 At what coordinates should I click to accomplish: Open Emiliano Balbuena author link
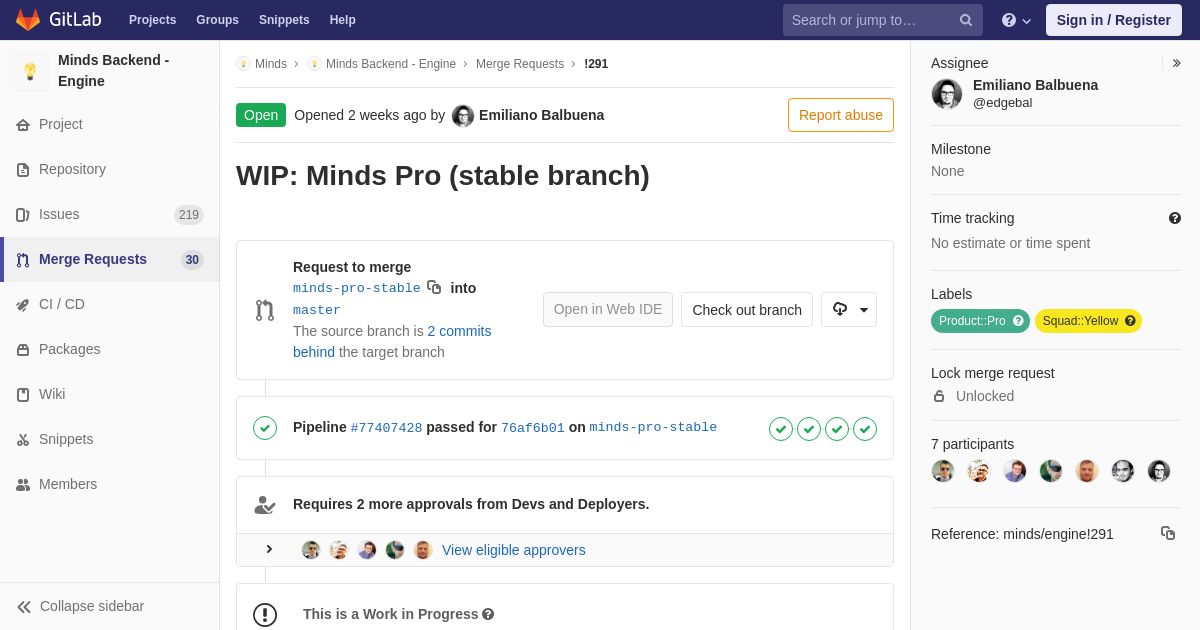coord(541,115)
